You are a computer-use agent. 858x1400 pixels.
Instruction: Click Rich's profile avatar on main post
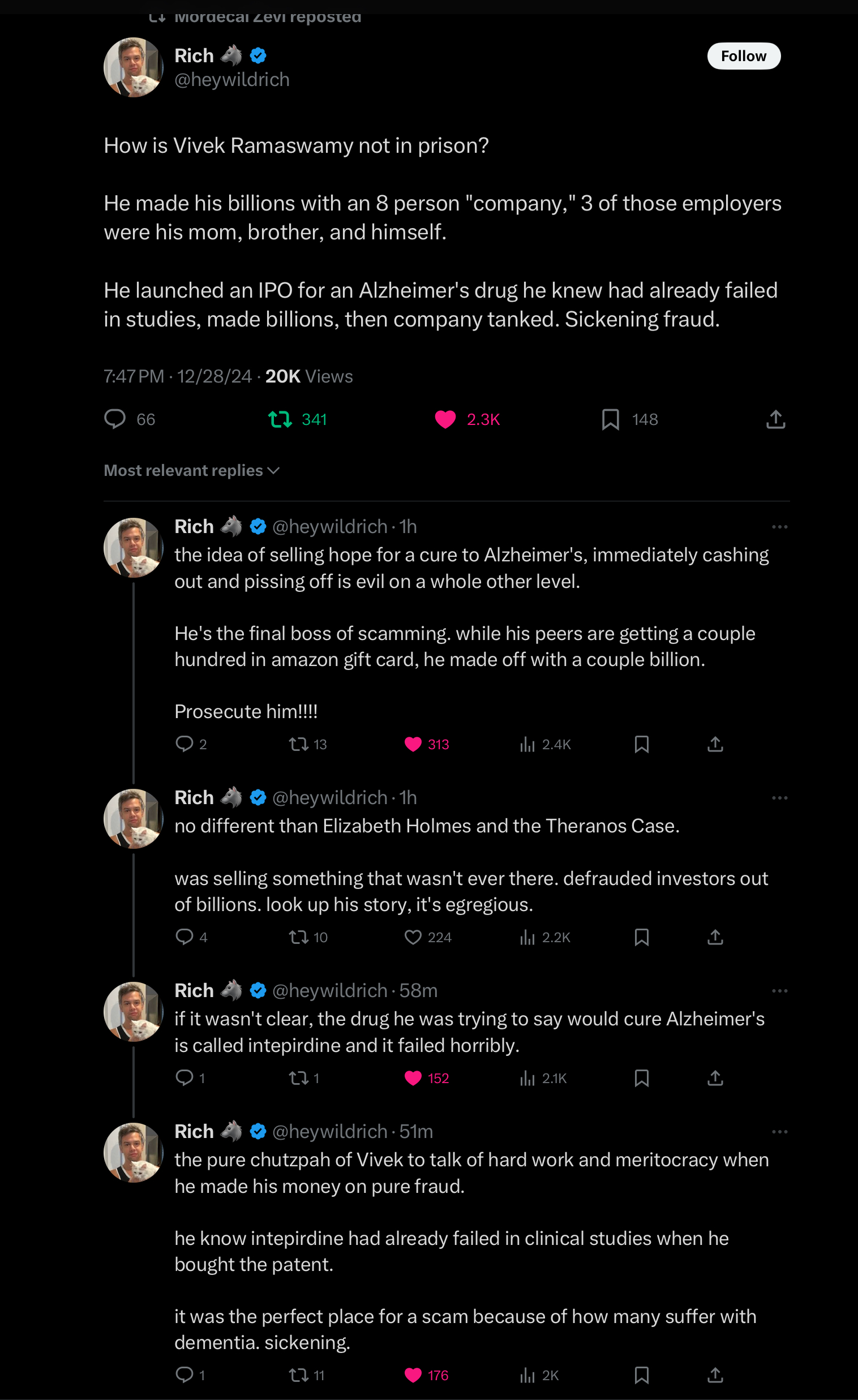point(134,67)
